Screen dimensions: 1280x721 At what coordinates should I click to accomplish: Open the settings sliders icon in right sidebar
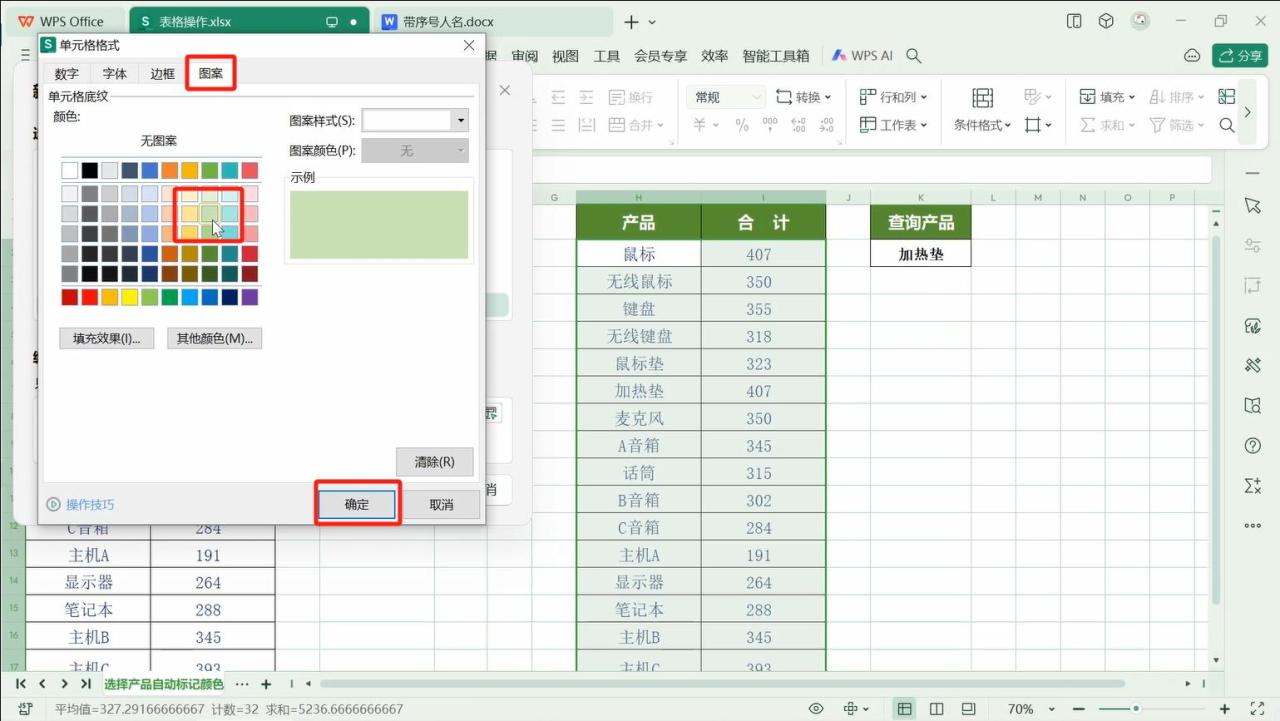[1253, 245]
